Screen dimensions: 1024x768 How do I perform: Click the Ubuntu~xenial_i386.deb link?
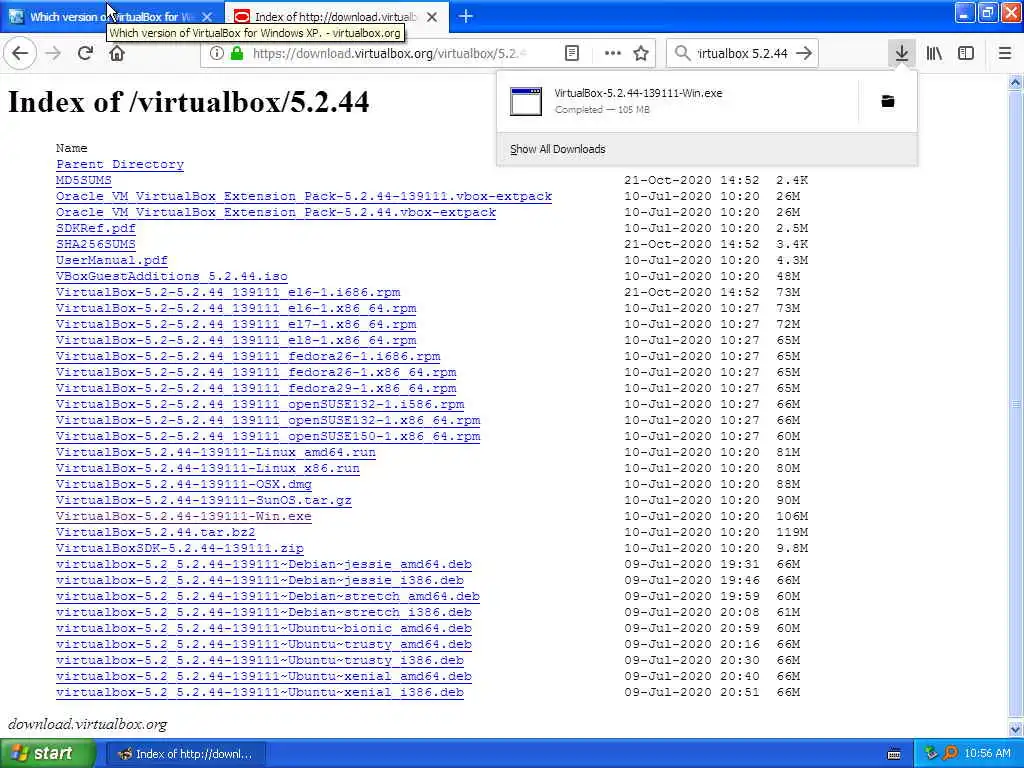[x=260, y=692]
